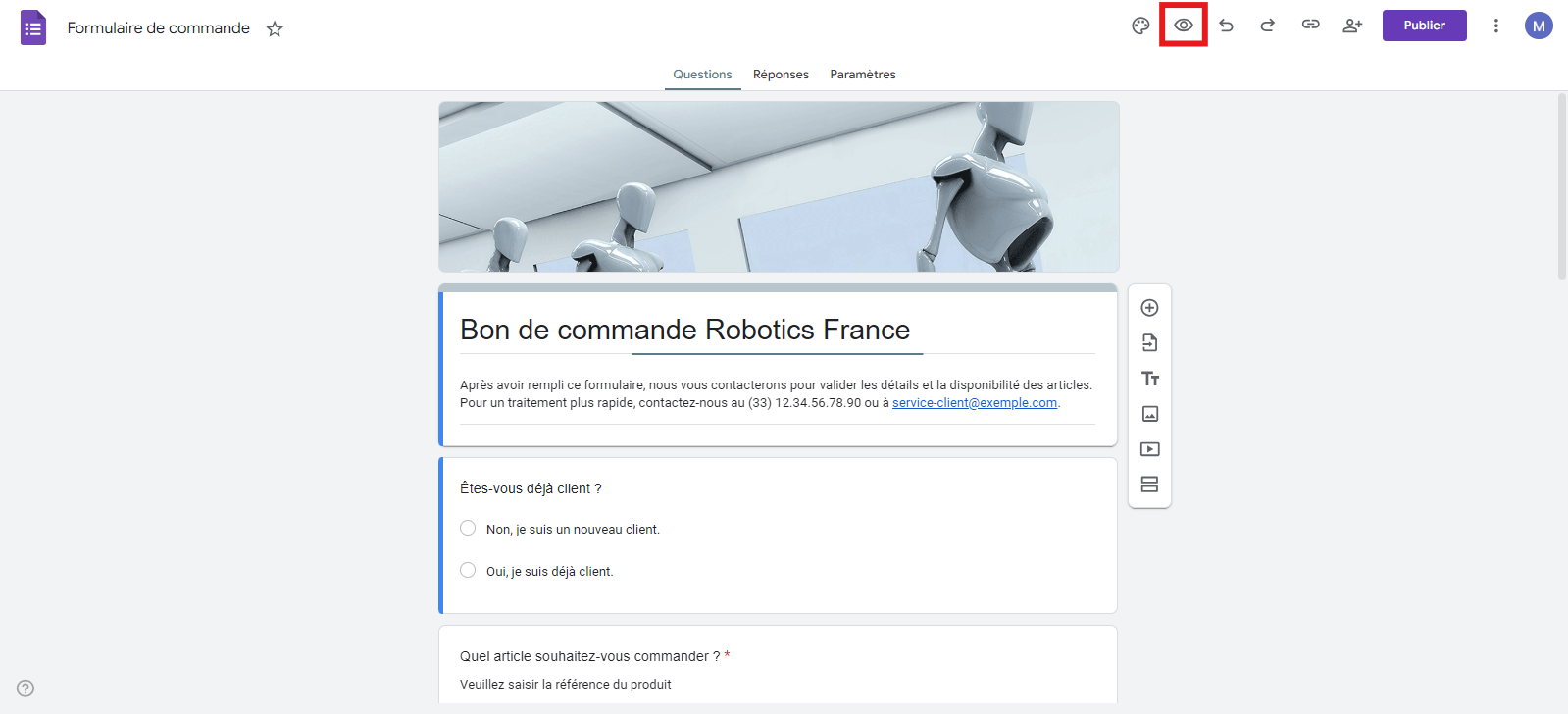Insert an image from the side toolbar
This screenshot has width=1568, height=714.
1150,414
